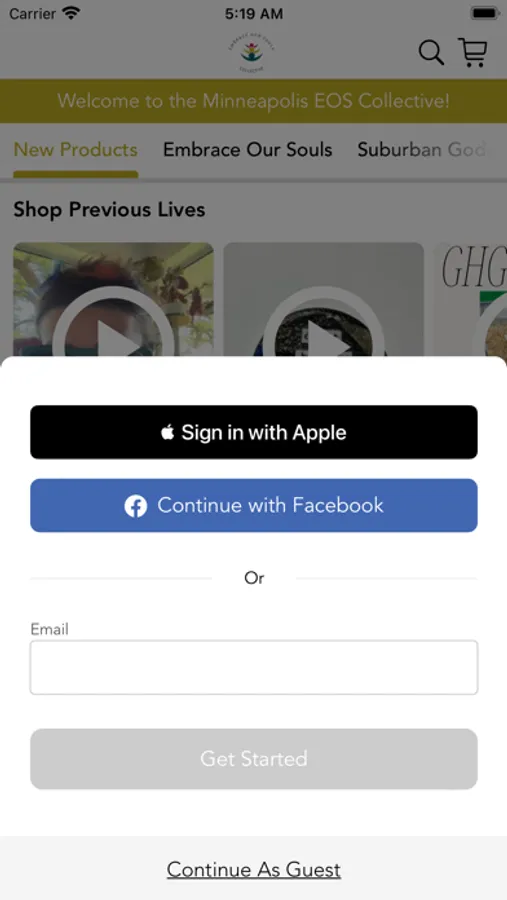Select the Continue As Guest link
This screenshot has height=900, width=507.
(x=254, y=870)
